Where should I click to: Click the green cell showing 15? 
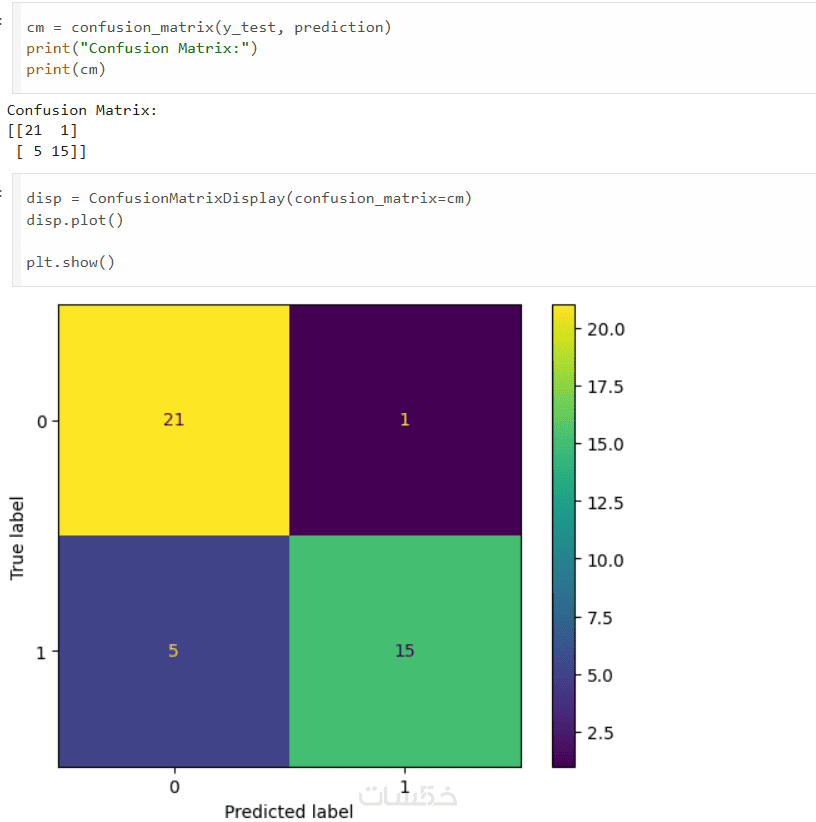click(405, 651)
